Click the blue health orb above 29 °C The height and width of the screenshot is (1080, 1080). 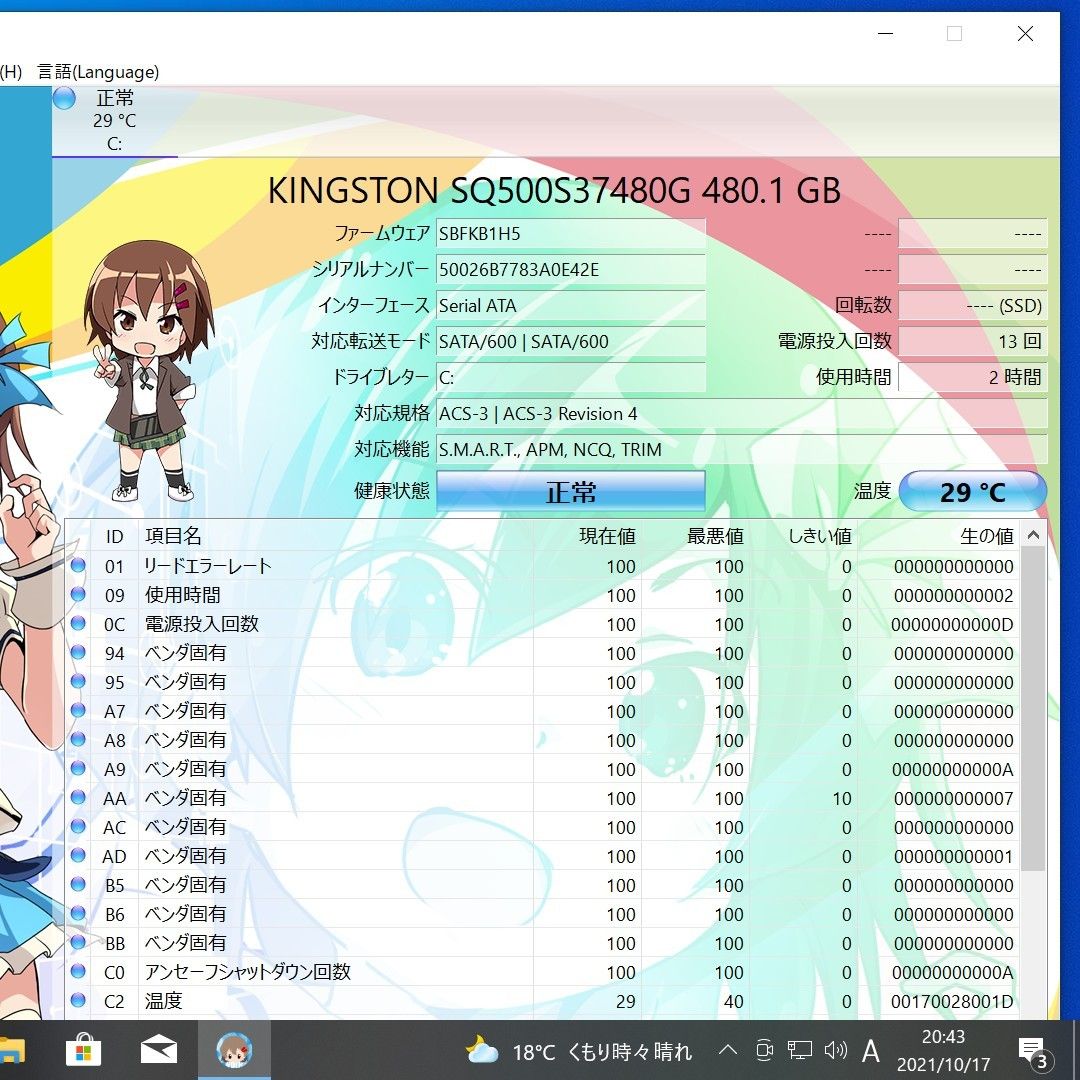point(64,98)
